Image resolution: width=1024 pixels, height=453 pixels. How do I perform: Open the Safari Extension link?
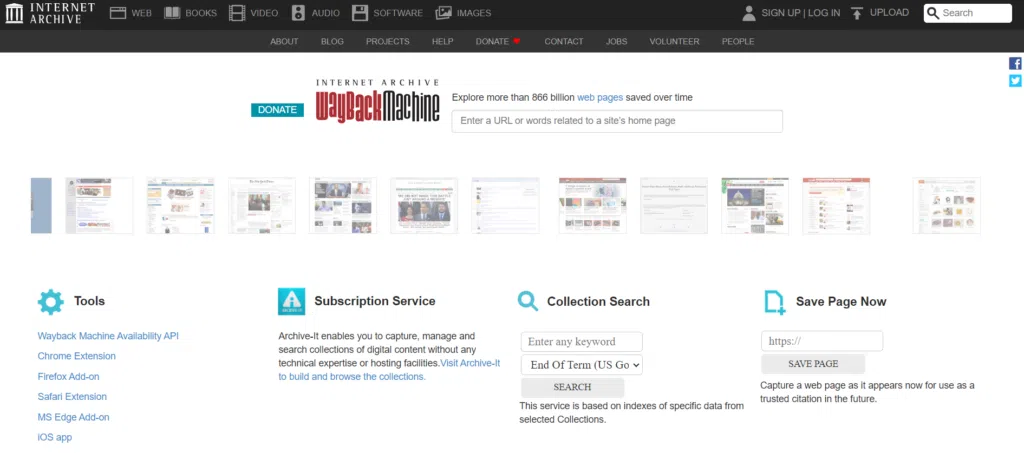tap(72, 396)
